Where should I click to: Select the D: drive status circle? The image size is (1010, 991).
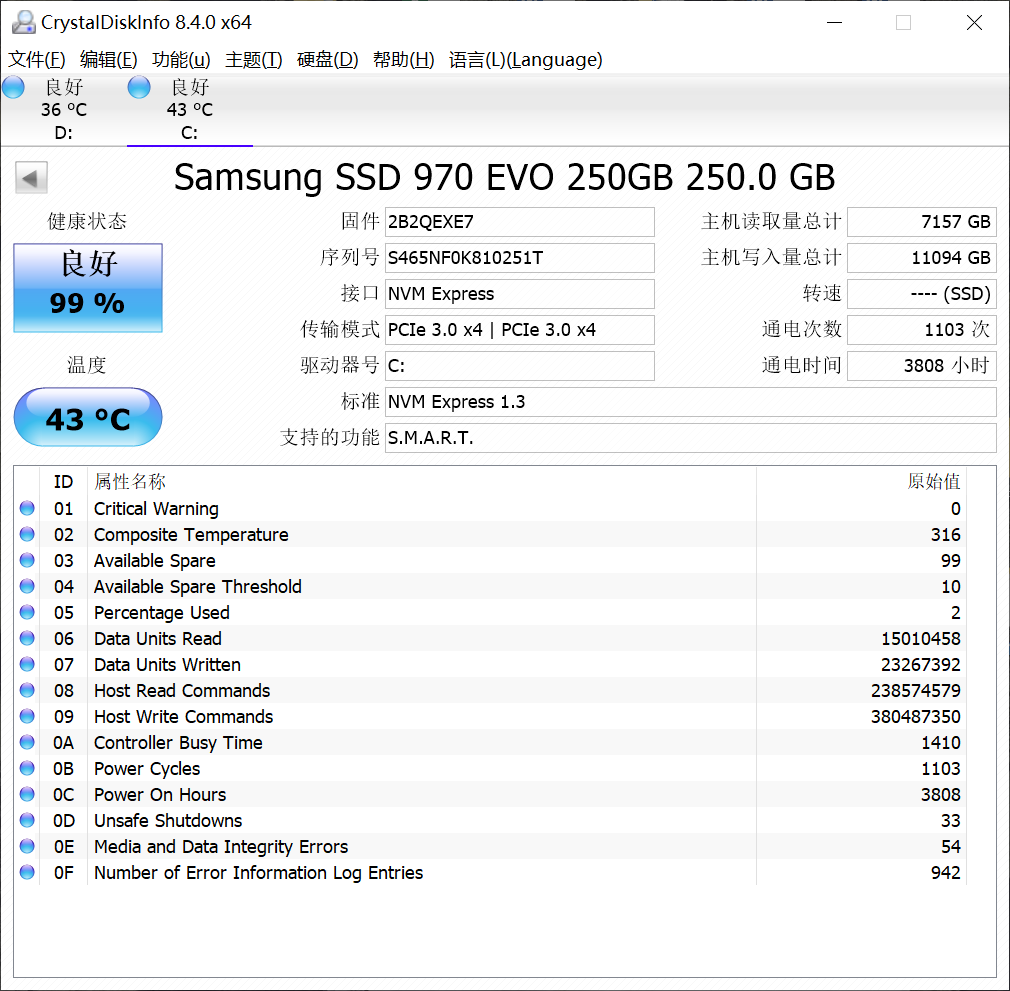(x=14, y=87)
